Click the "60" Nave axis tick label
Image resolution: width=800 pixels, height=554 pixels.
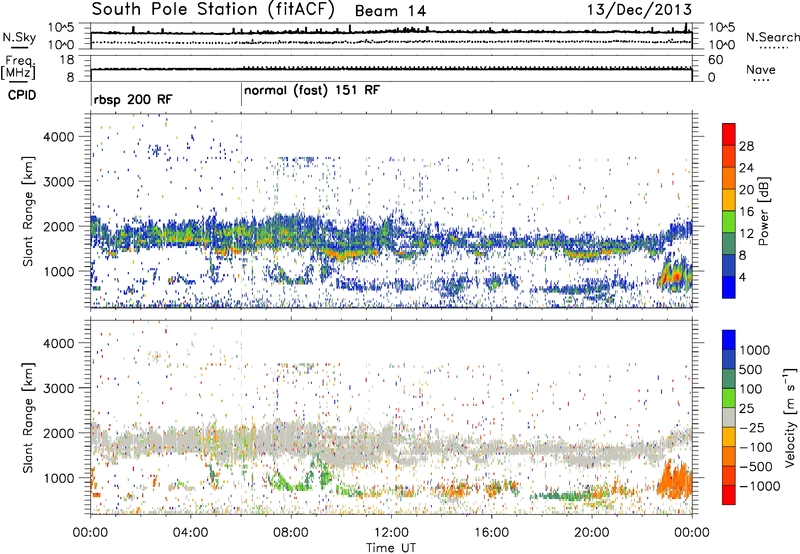716,60
